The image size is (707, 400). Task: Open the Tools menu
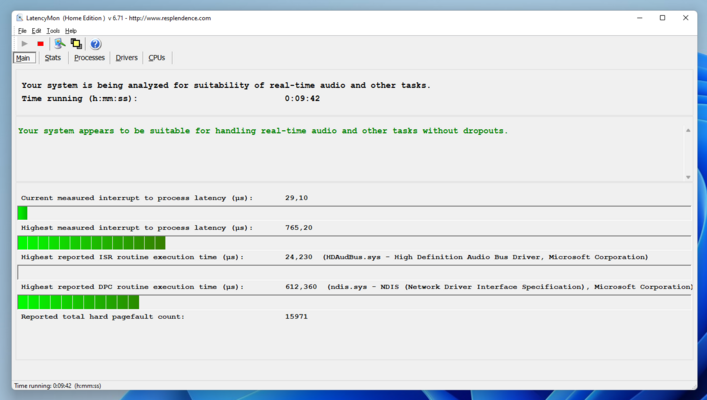click(x=53, y=31)
